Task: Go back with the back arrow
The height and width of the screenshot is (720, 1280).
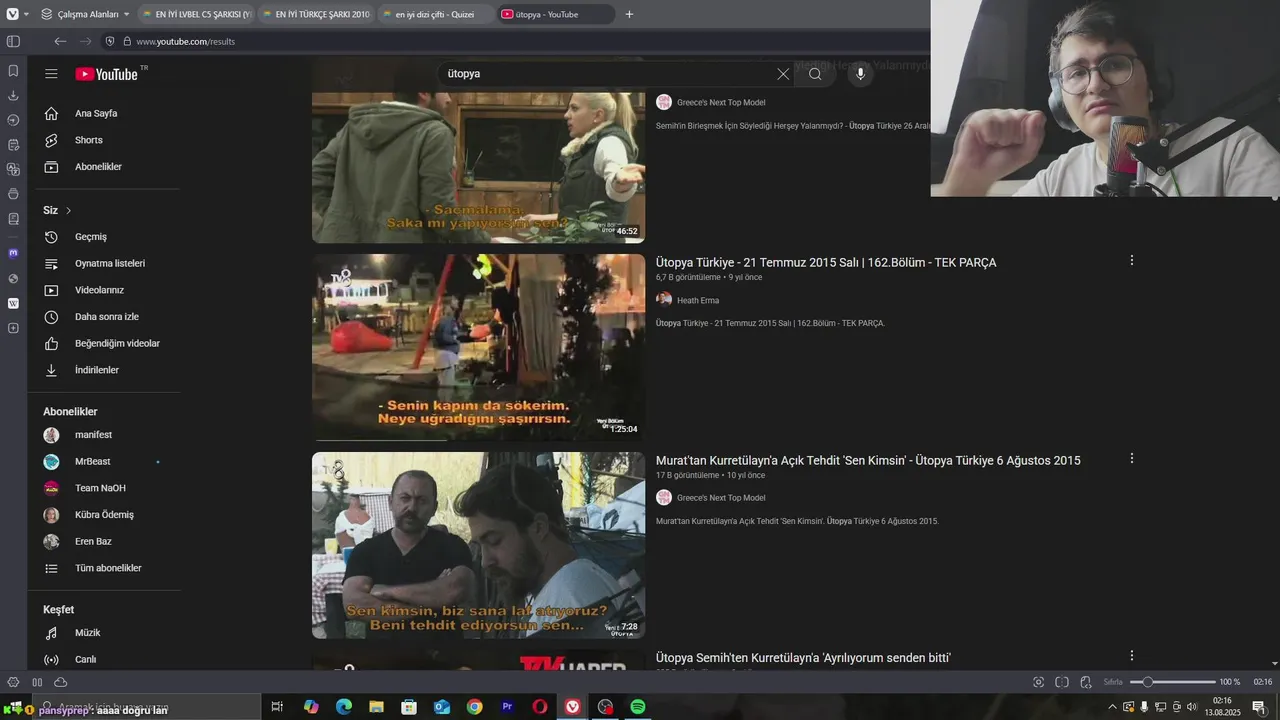Action: point(60,41)
